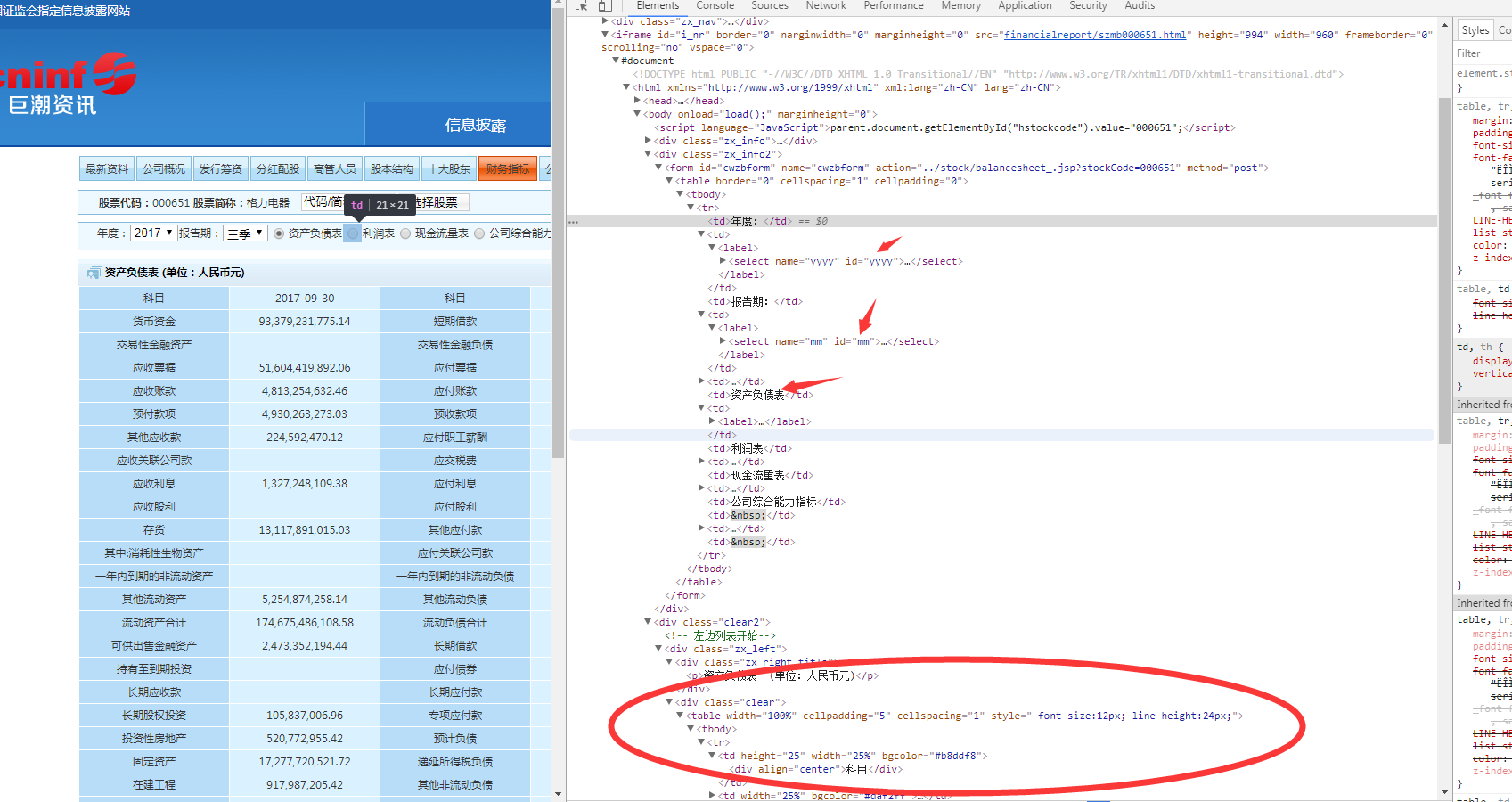Click the cninfo 巨潮资讯 logo

click(x=68, y=84)
